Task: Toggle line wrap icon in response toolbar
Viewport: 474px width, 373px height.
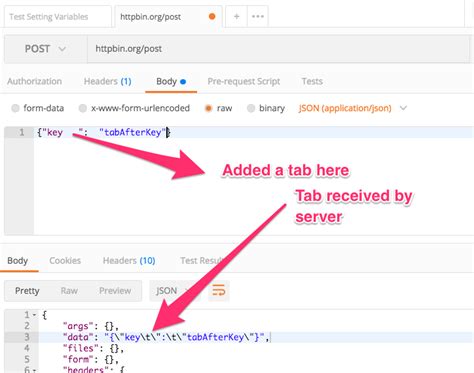Action: tap(219, 291)
